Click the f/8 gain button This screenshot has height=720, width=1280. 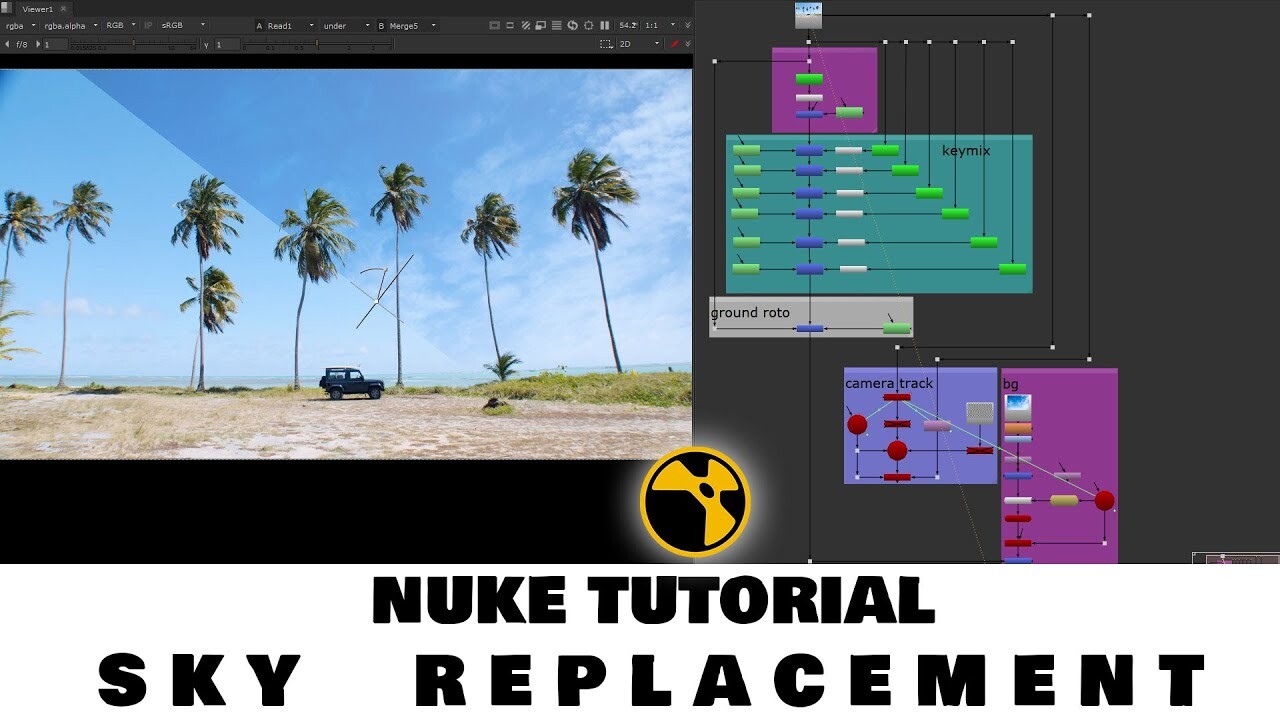pyautogui.click(x=21, y=43)
